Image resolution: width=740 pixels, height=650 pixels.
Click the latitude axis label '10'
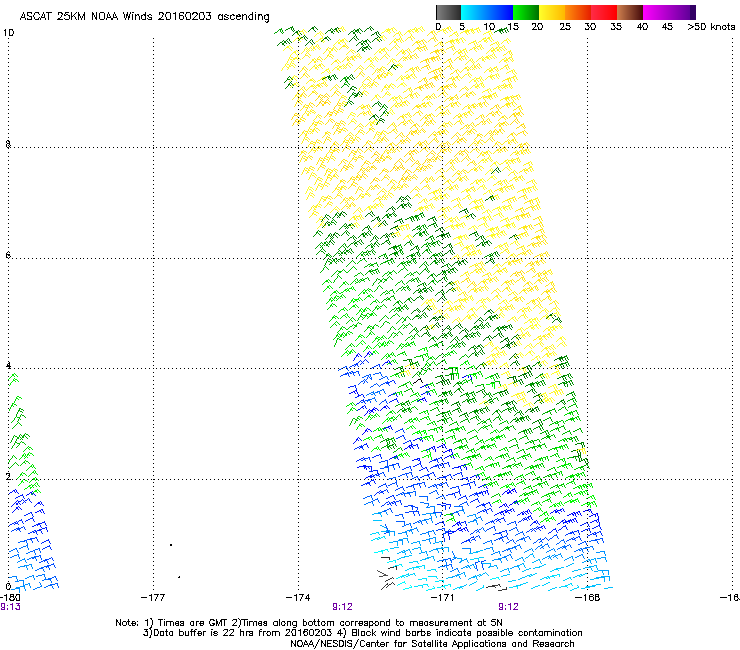pyautogui.click(x=9, y=33)
